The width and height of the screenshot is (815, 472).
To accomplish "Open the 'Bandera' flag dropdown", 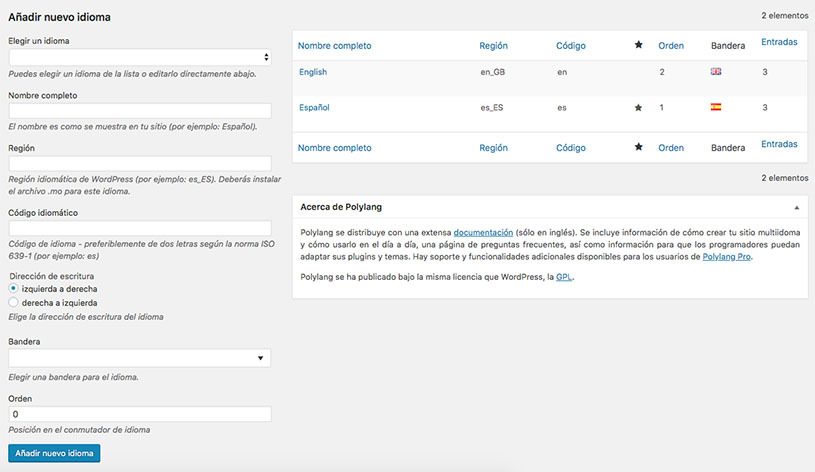I will point(140,357).
